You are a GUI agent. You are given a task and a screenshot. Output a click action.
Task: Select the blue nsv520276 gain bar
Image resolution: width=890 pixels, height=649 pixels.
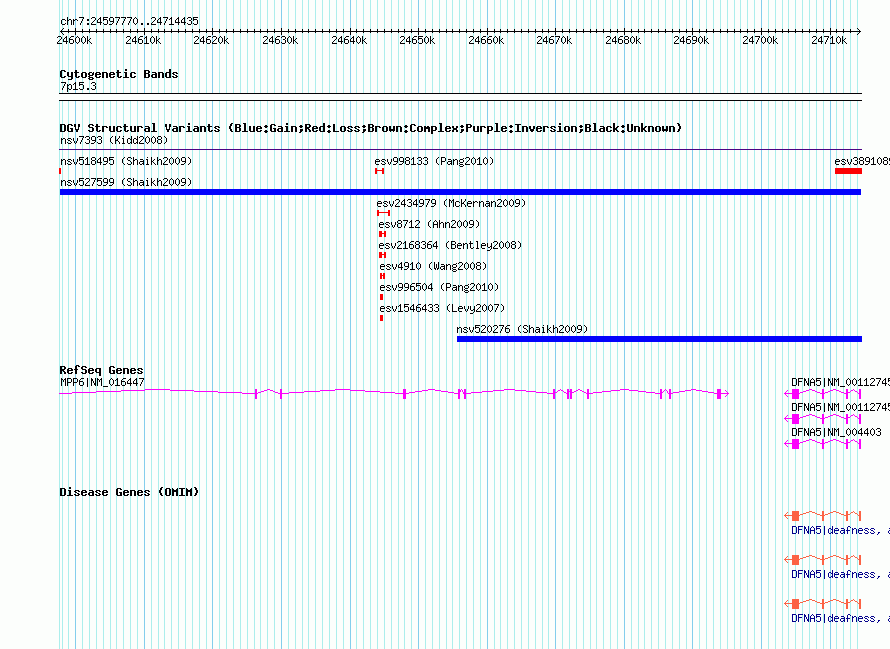tap(660, 339)
